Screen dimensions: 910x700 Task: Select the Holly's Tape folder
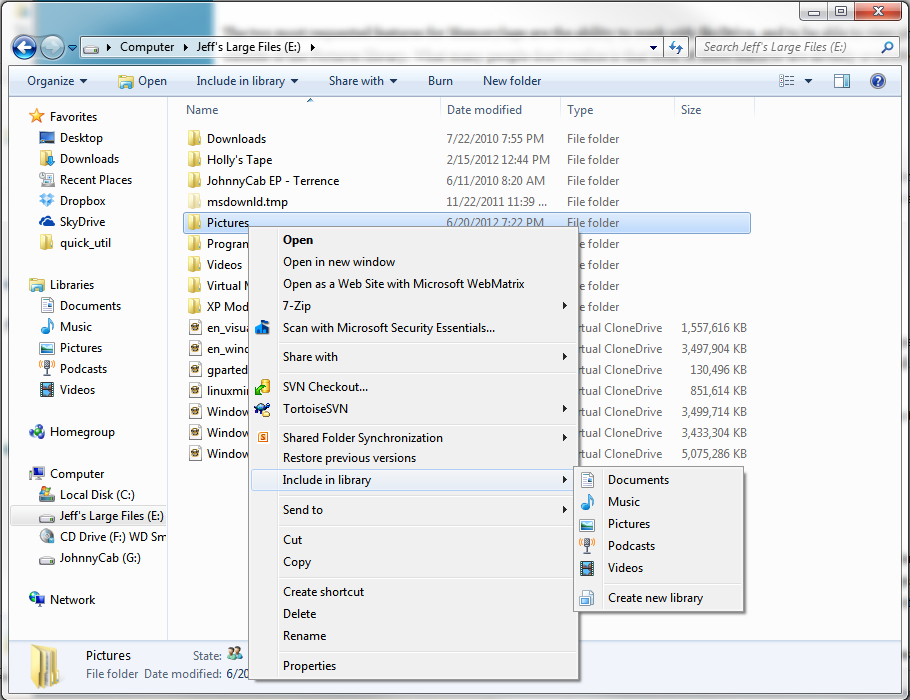(x=239, y=160)
